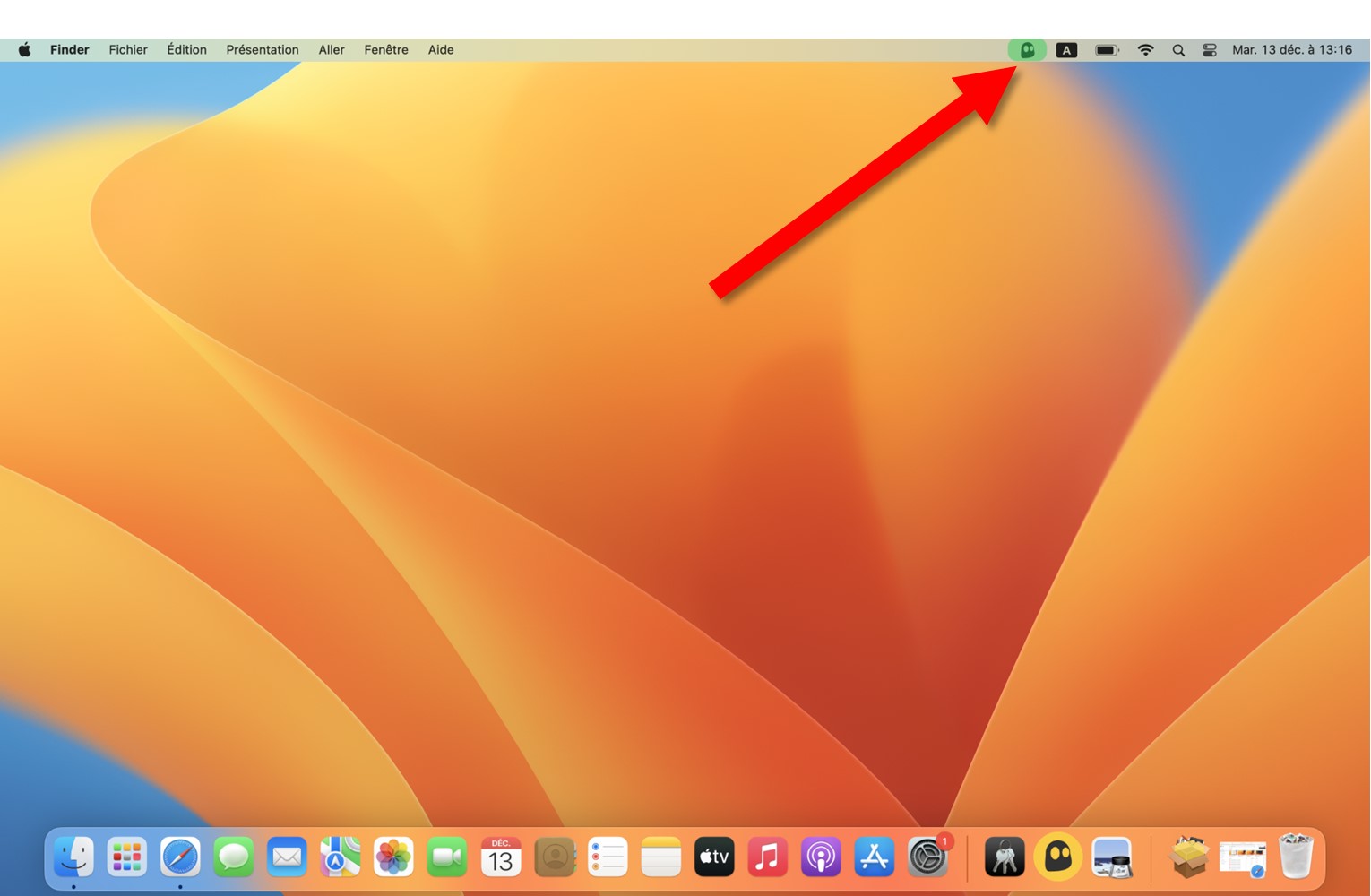Screen dimensions: 1371x896
Task: Open the Finder menu in the menu bar
Action: click(69, 50)
